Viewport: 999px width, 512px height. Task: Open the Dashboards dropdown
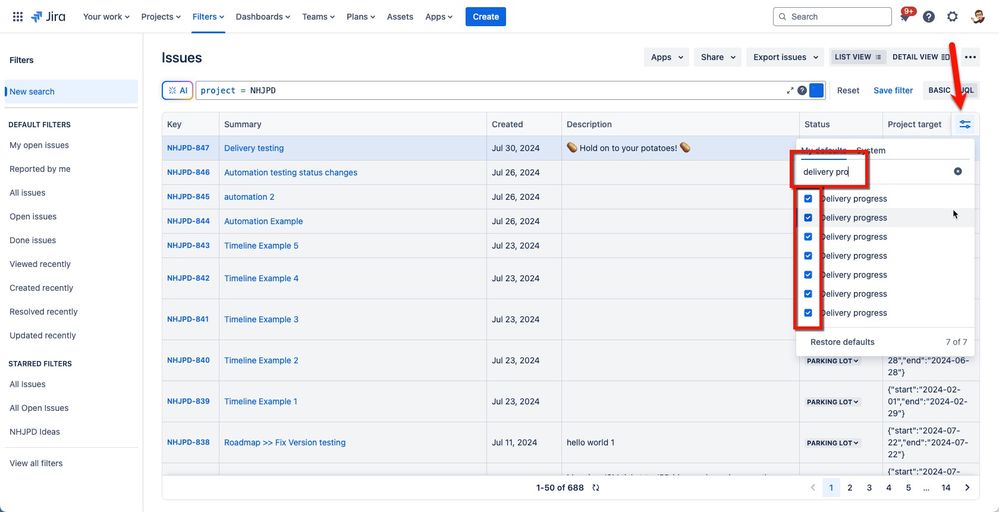tap(262, 17)
